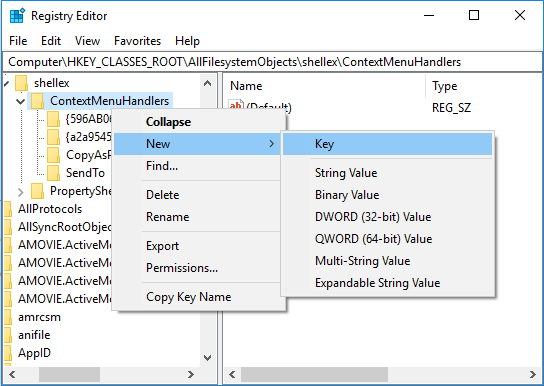
Task: Select the shellex tree item
Action: click(52, 83)
